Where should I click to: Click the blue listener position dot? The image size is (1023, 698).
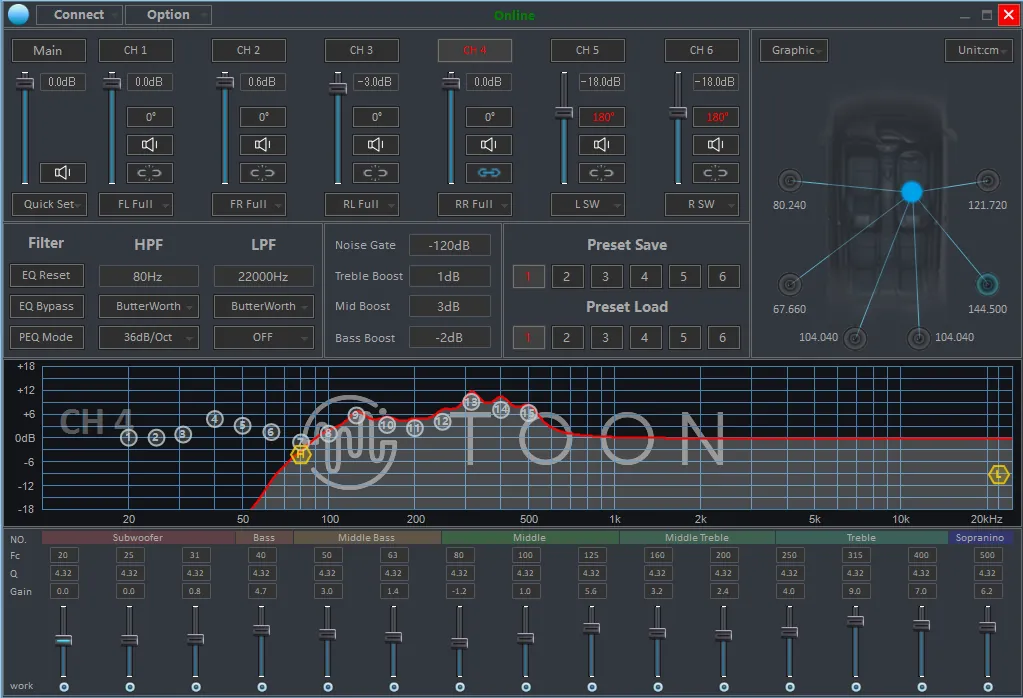(911, 192)
